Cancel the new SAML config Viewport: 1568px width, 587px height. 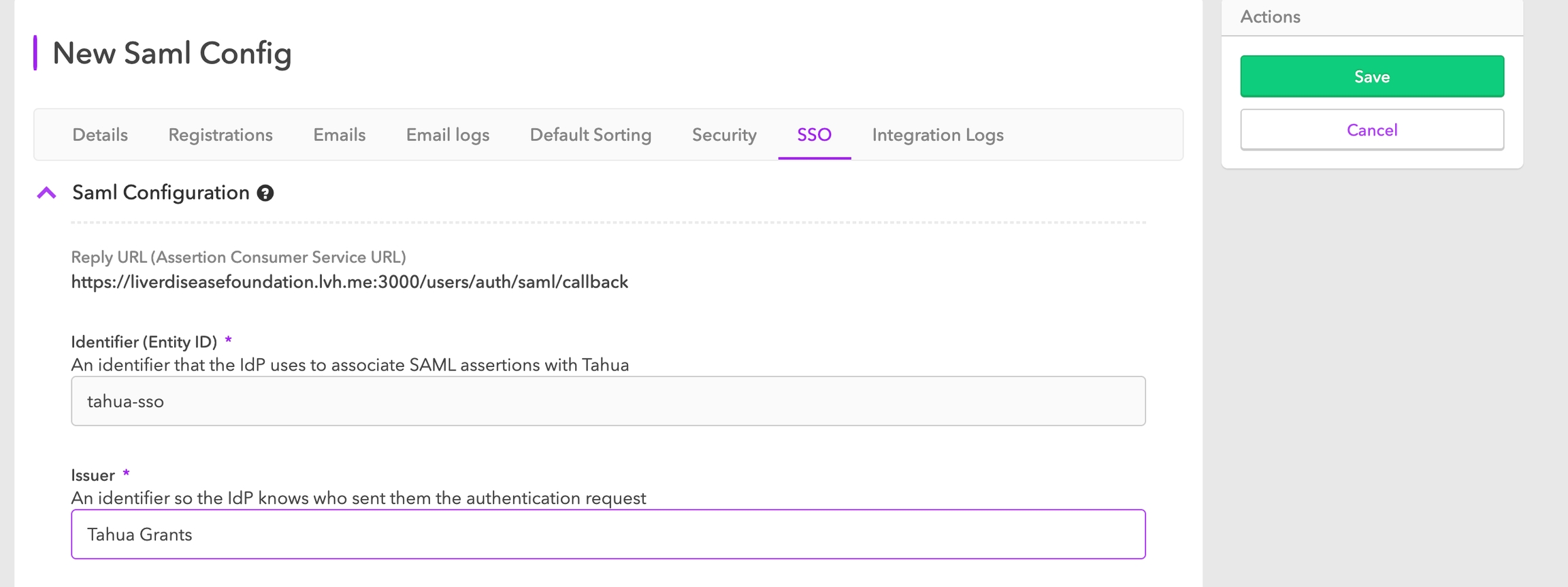coord(1371,130)
